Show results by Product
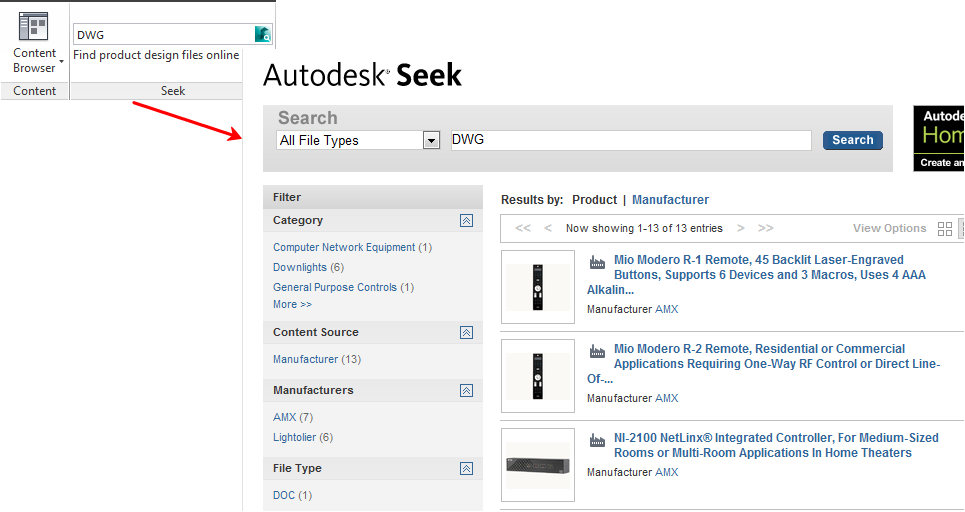Image resolution: width=965 pixels, height=512 pixels. click(594, 200)
